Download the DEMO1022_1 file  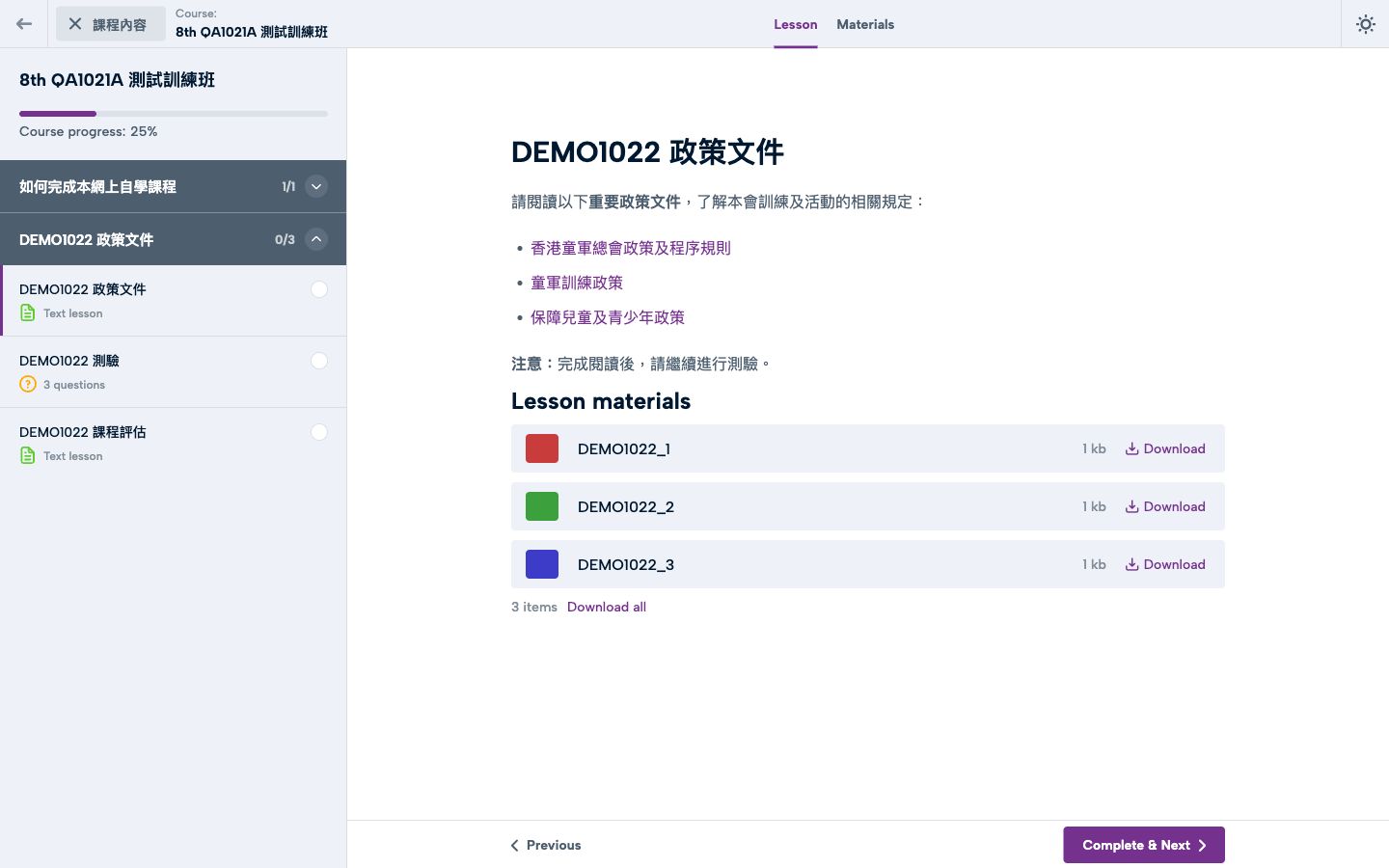1165,448
